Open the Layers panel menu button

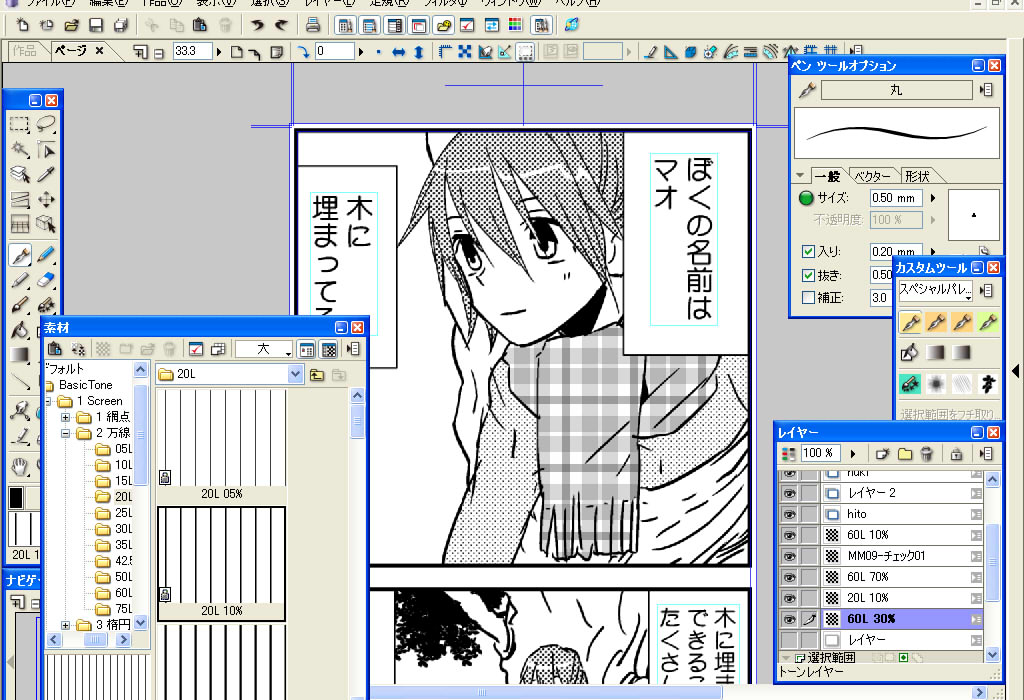986,453
